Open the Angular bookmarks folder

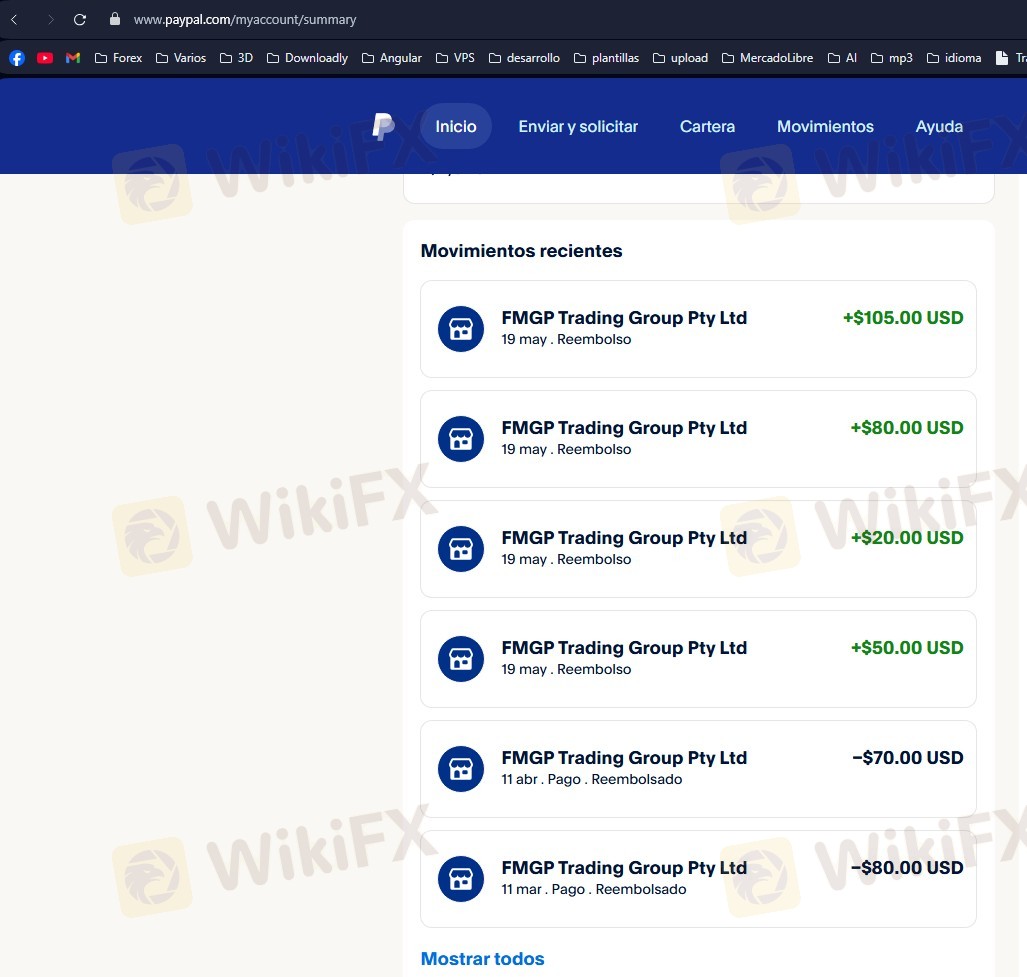tap(392, 58)
